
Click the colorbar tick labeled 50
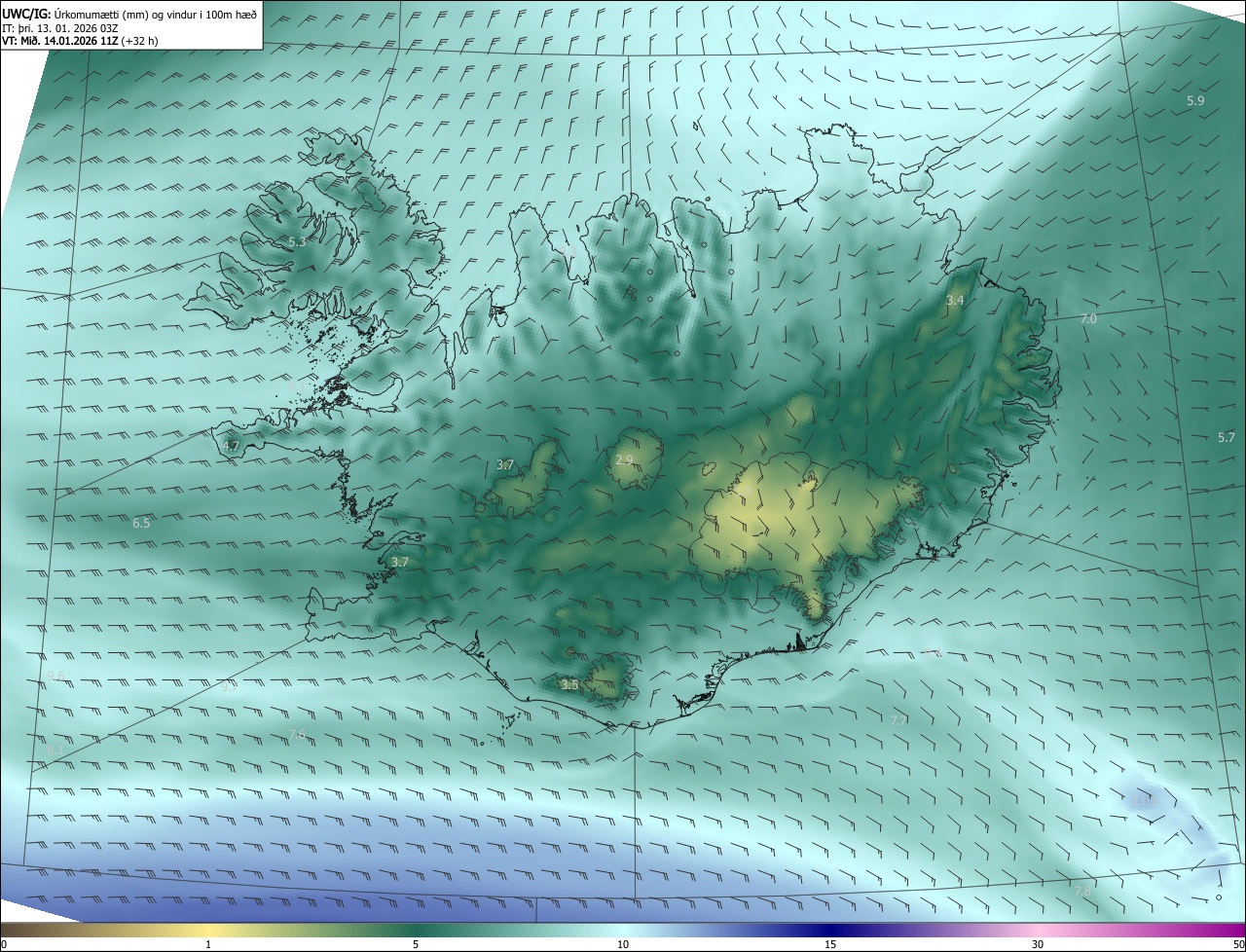1238,944
